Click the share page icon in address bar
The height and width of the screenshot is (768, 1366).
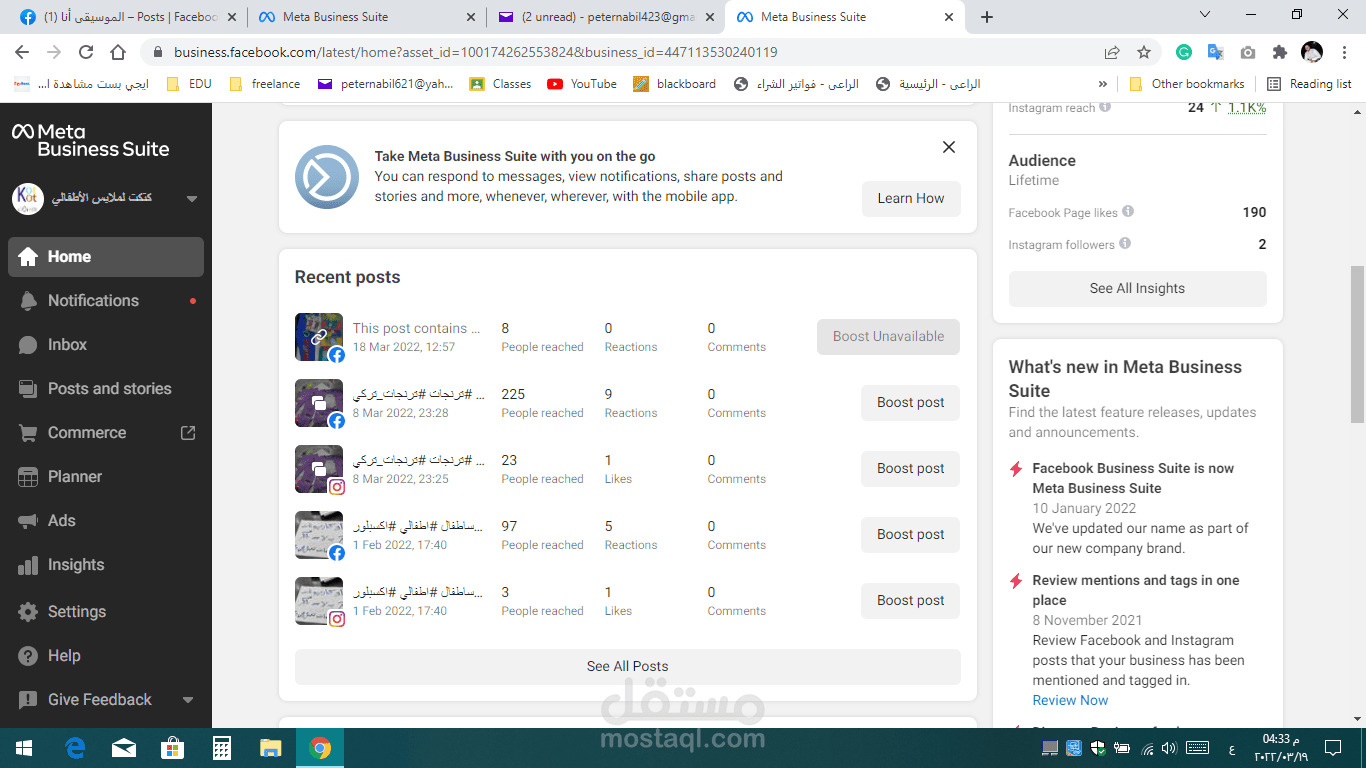pos(1112,52)
